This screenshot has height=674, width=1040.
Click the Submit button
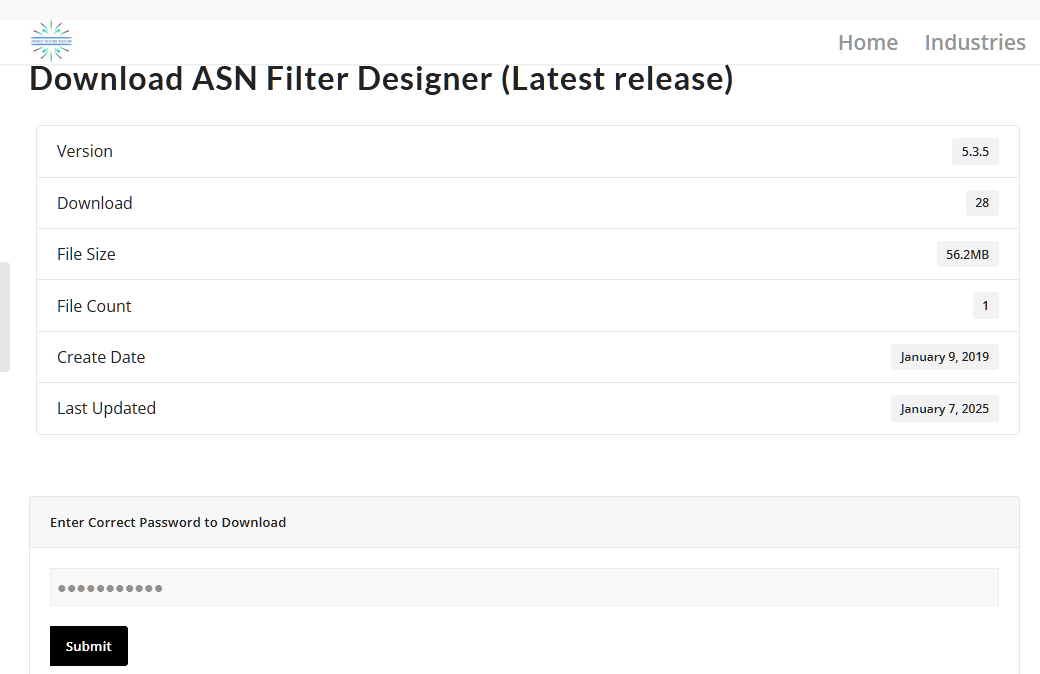coord(89,646)
